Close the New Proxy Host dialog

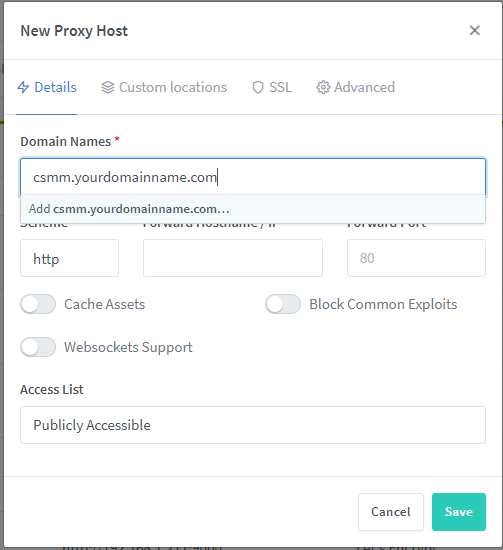(474, 31)
